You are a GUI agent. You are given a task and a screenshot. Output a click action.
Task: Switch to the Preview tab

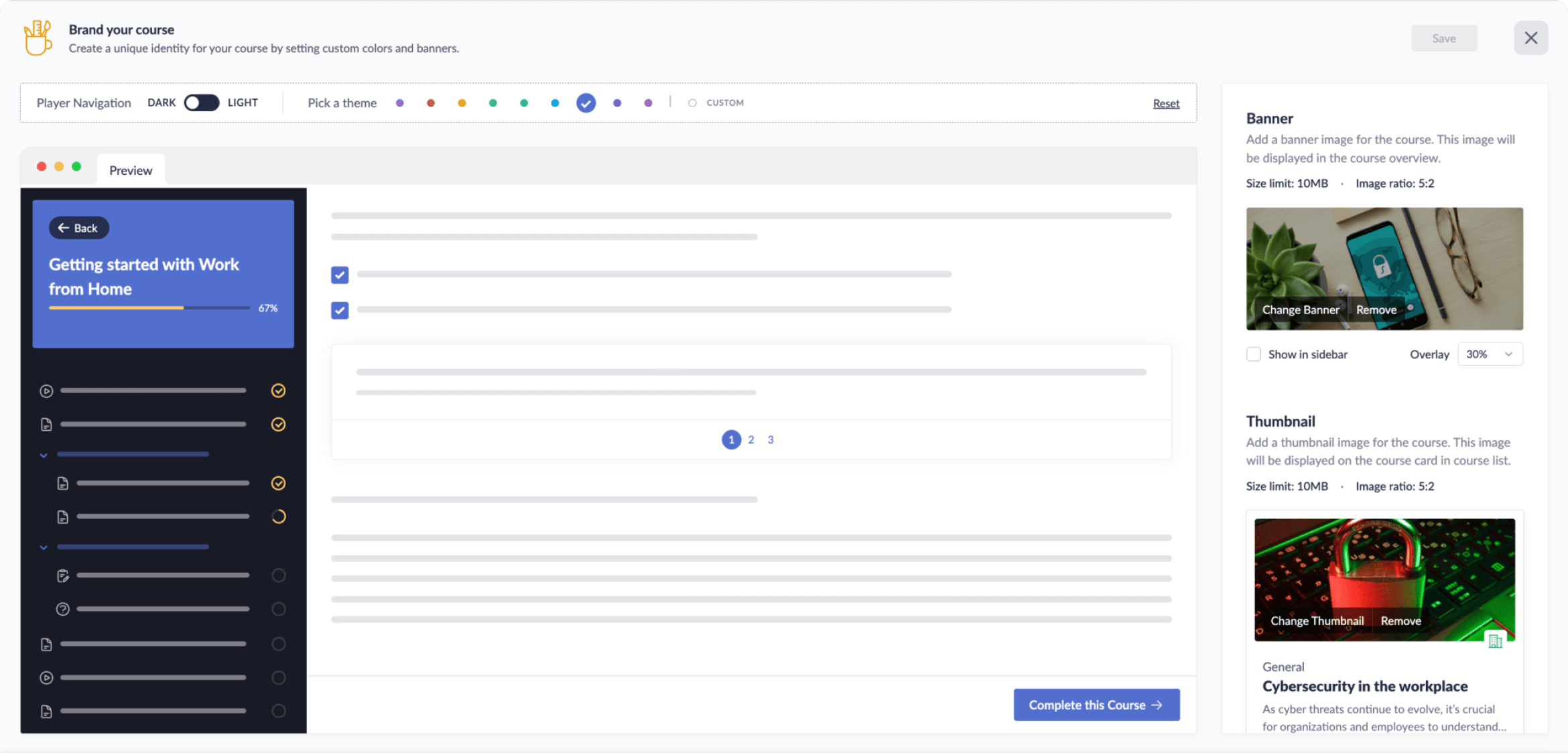pyautogui.click(x=131, y=169)
